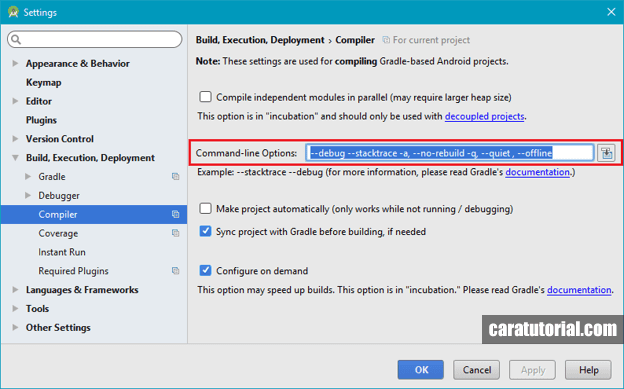
Task: Click the OK button
Action: click(421, 370)
